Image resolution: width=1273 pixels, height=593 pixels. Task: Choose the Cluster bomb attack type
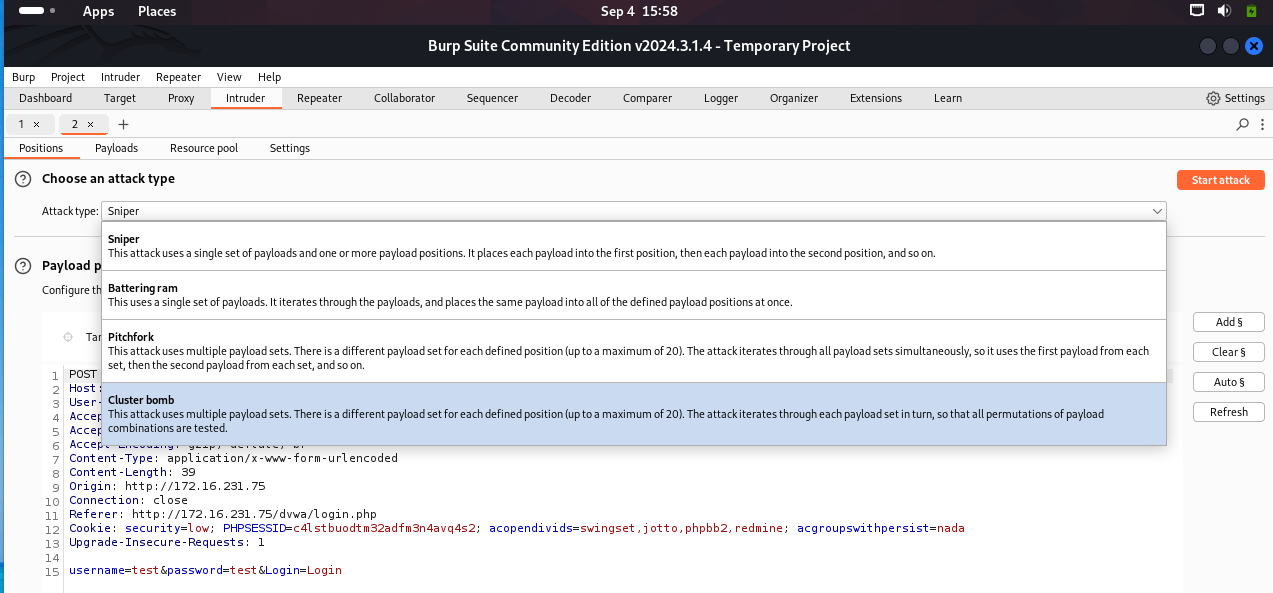tap(634, 413)
